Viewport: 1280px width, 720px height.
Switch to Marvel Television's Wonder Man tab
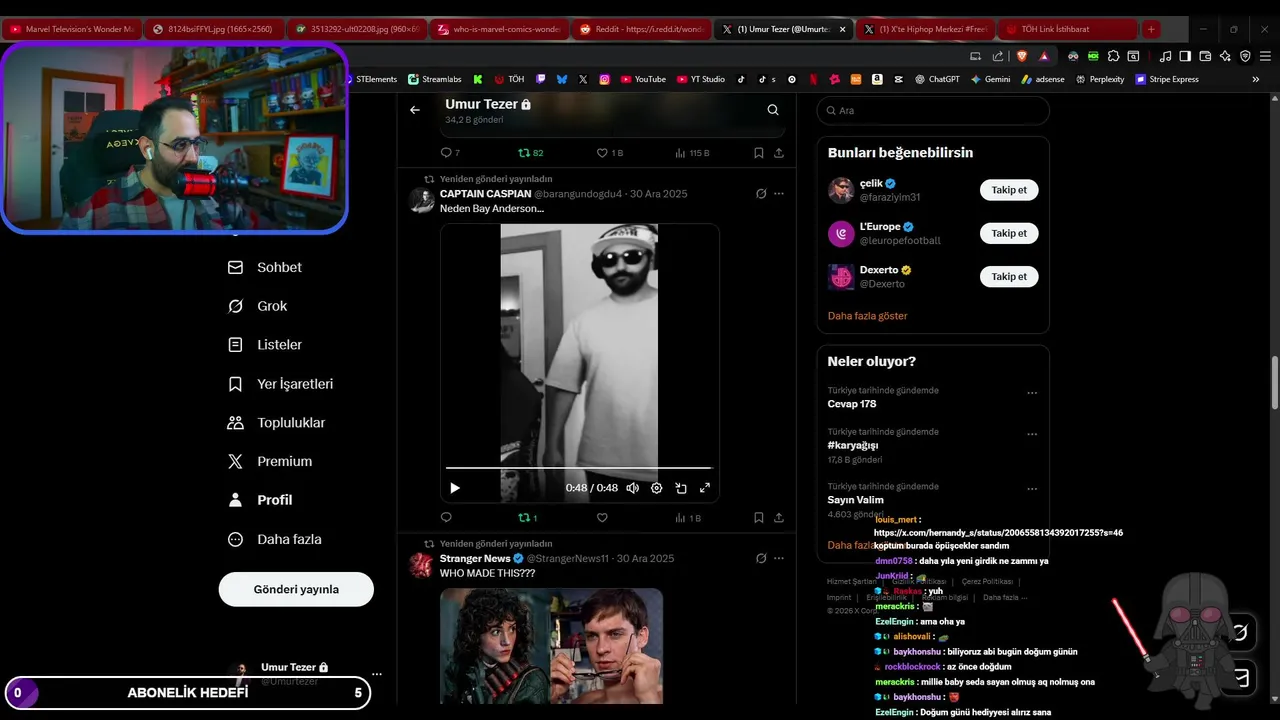tap(71, 29)
